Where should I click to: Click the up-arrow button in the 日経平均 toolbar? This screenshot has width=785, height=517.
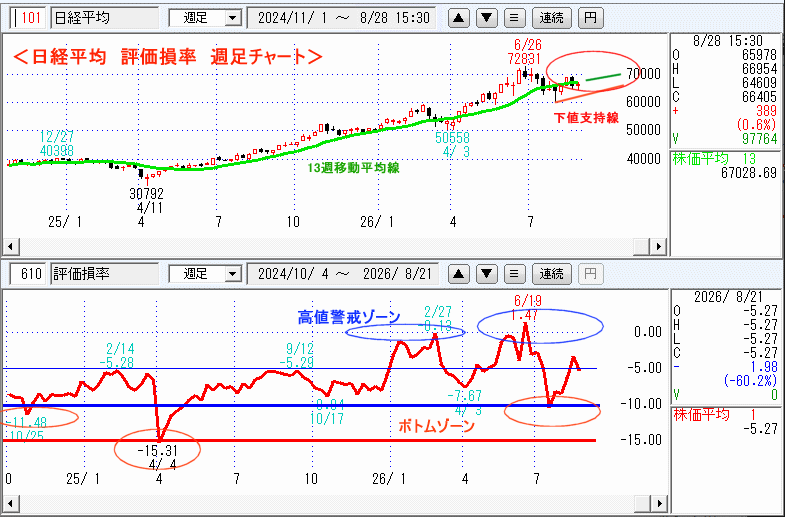pyautogui.click(x=458, y=19)
